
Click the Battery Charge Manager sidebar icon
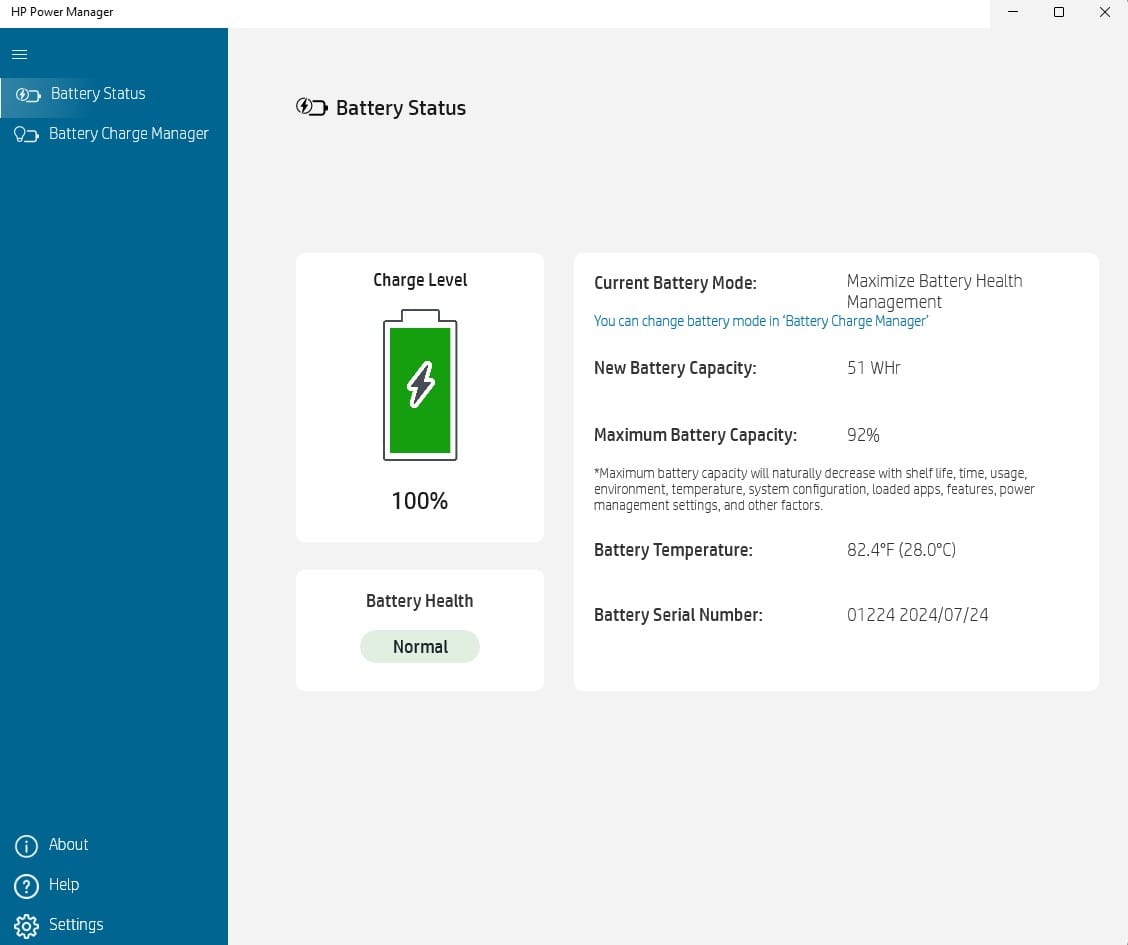point(26,134)
